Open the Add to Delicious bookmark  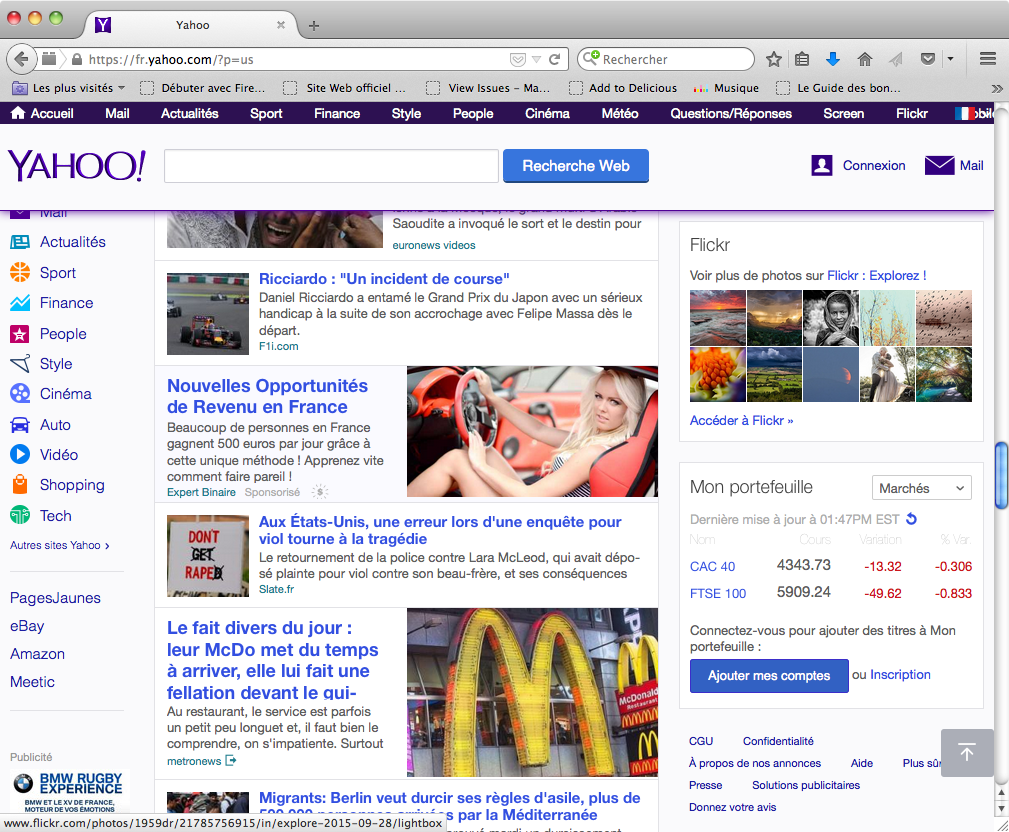click(x=624, y=88)
